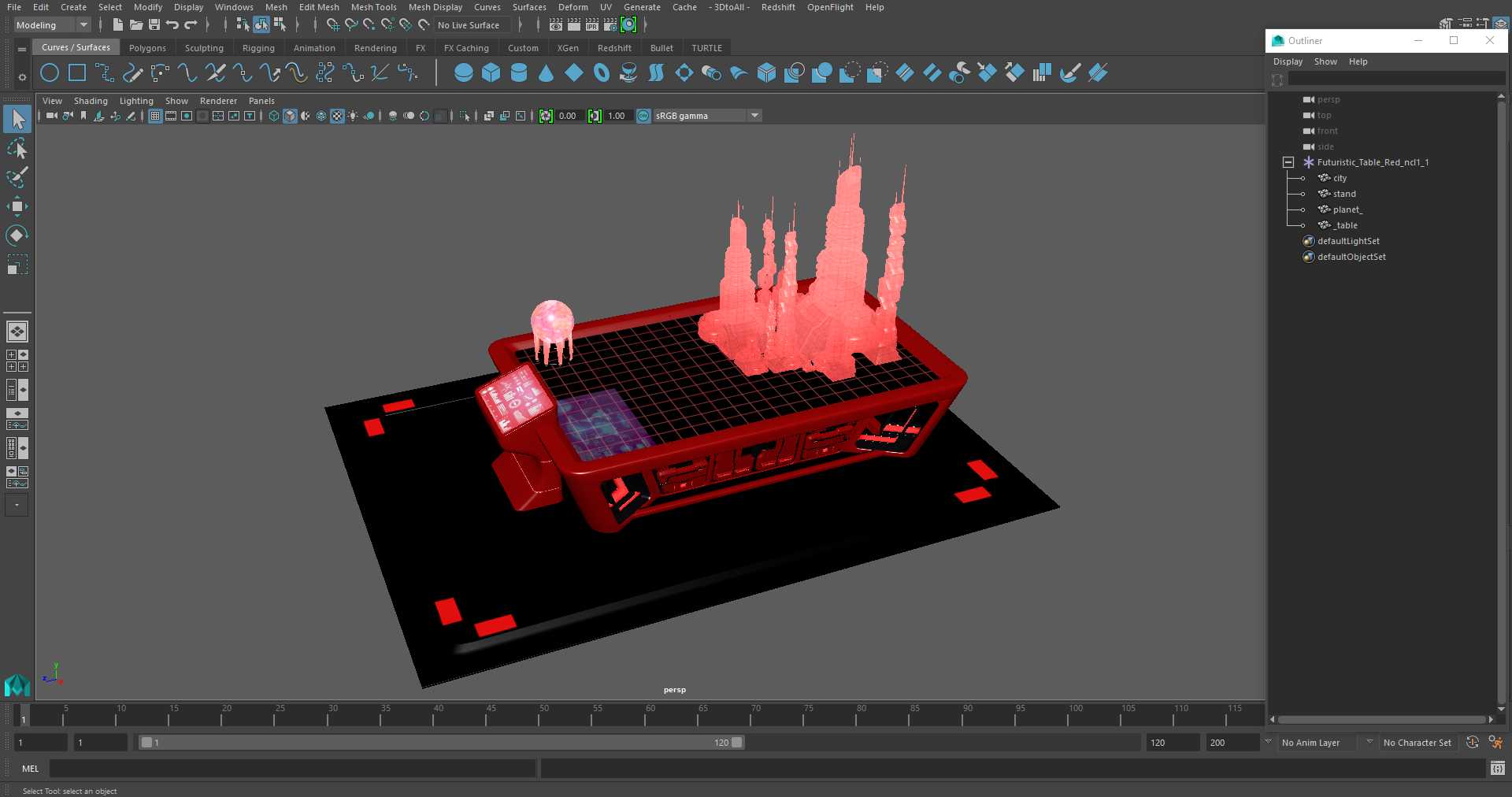Click the Outliner horizontal scrollbar

1382,719
